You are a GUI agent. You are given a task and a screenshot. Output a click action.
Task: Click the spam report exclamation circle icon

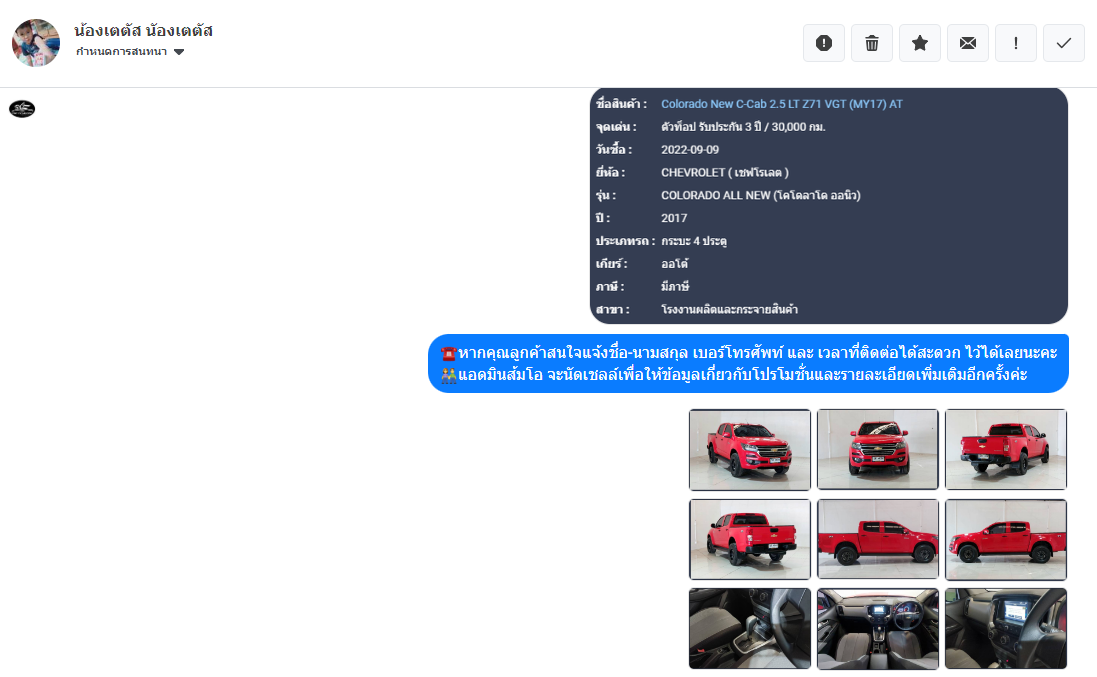pos(823,43)
